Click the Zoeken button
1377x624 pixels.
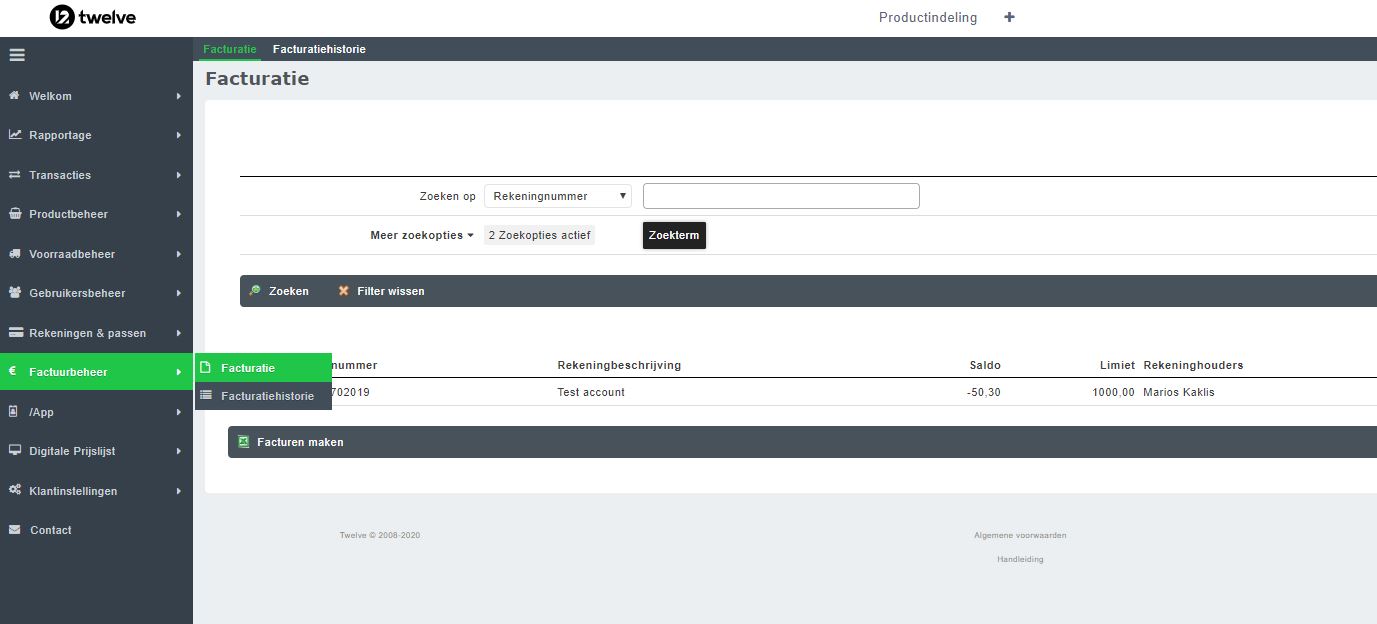click(x=279, y=291)
